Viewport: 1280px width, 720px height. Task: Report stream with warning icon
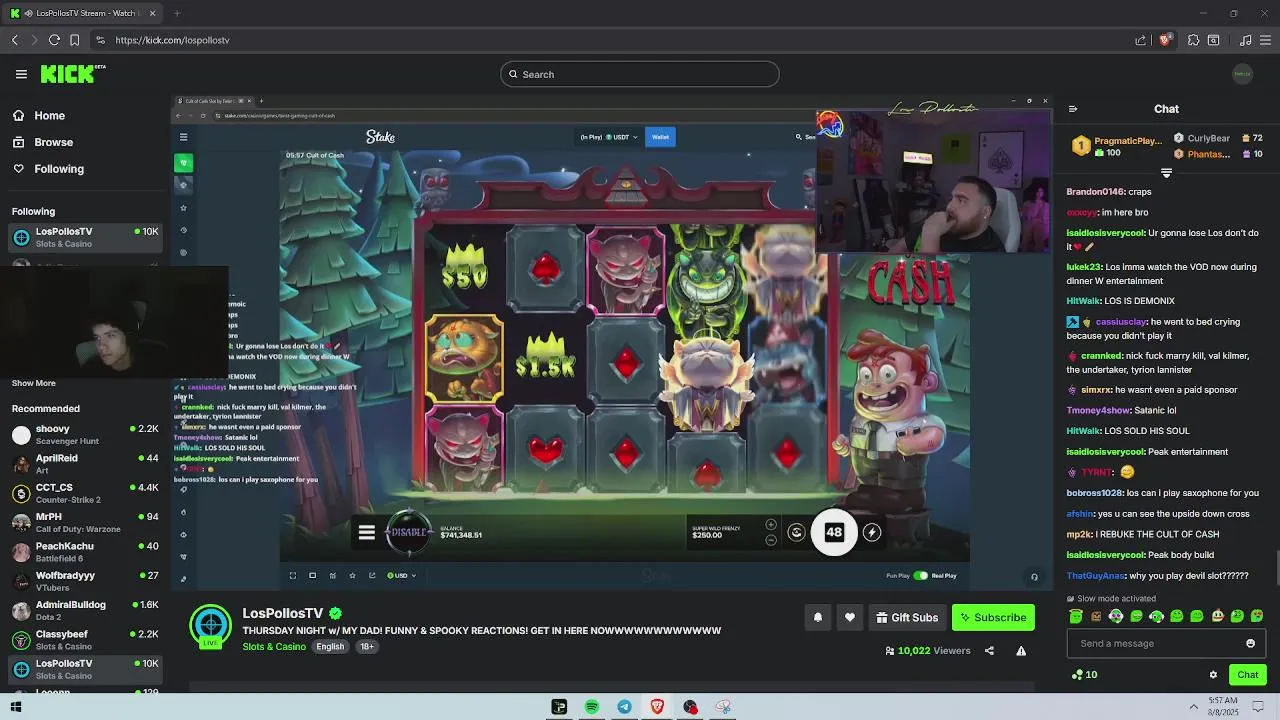(1021, 651)
